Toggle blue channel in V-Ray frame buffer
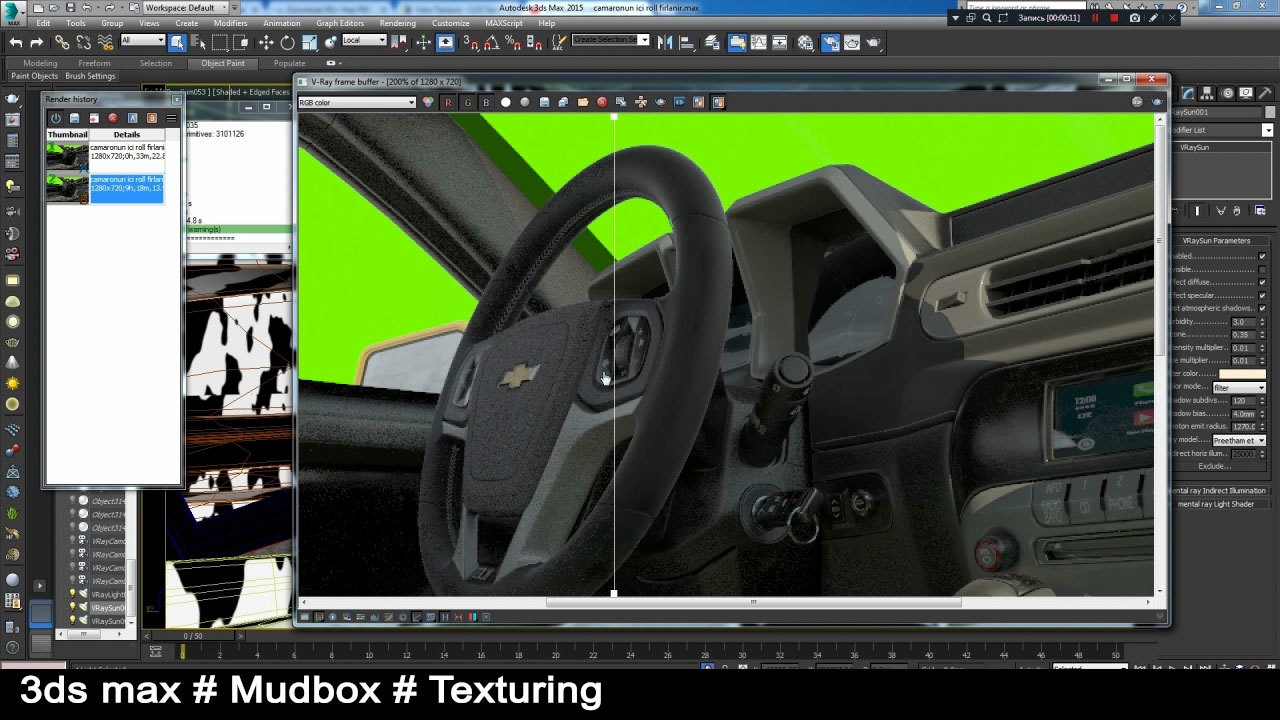 point(486,102)
